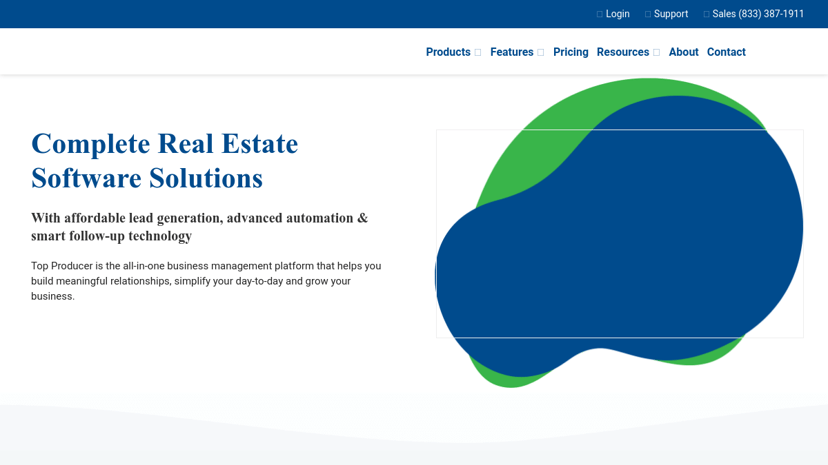Expand the Features dropdown arrow

pyautogui.click(x=540, y=52)
